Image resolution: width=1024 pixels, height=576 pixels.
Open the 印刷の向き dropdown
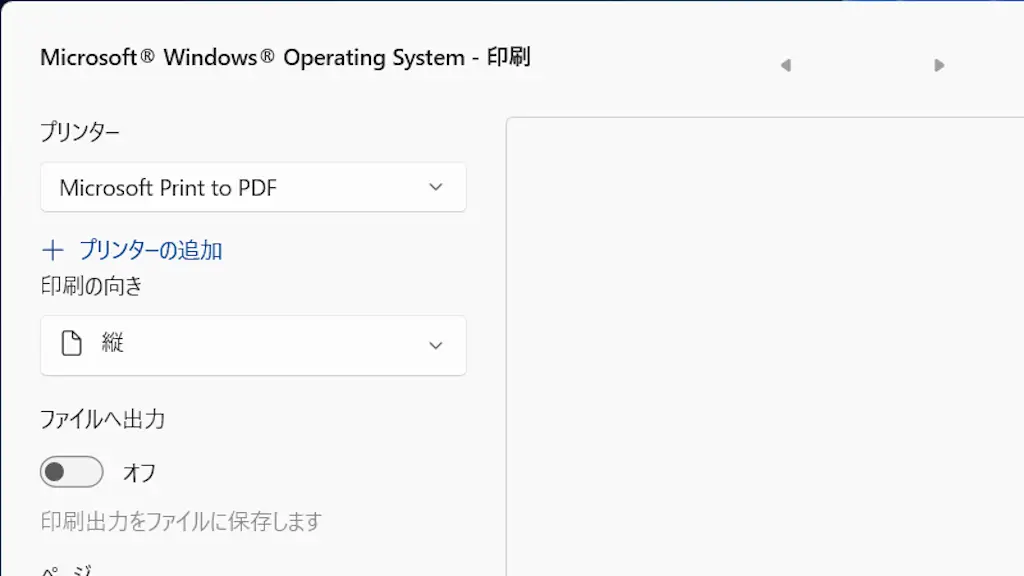pos(252,345)
